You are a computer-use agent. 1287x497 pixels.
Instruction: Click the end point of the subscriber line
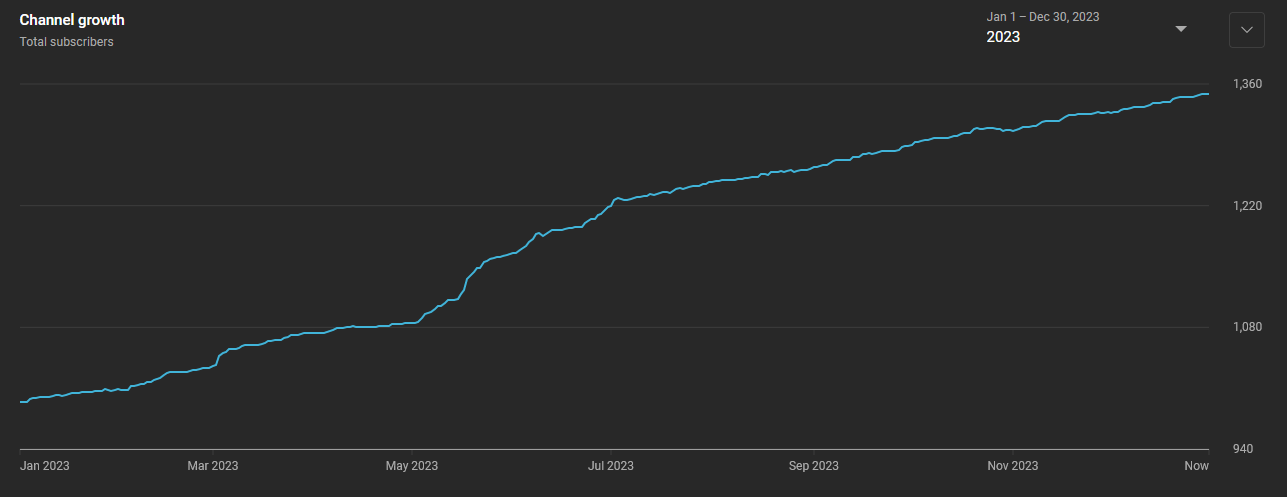pos(1208,94)
